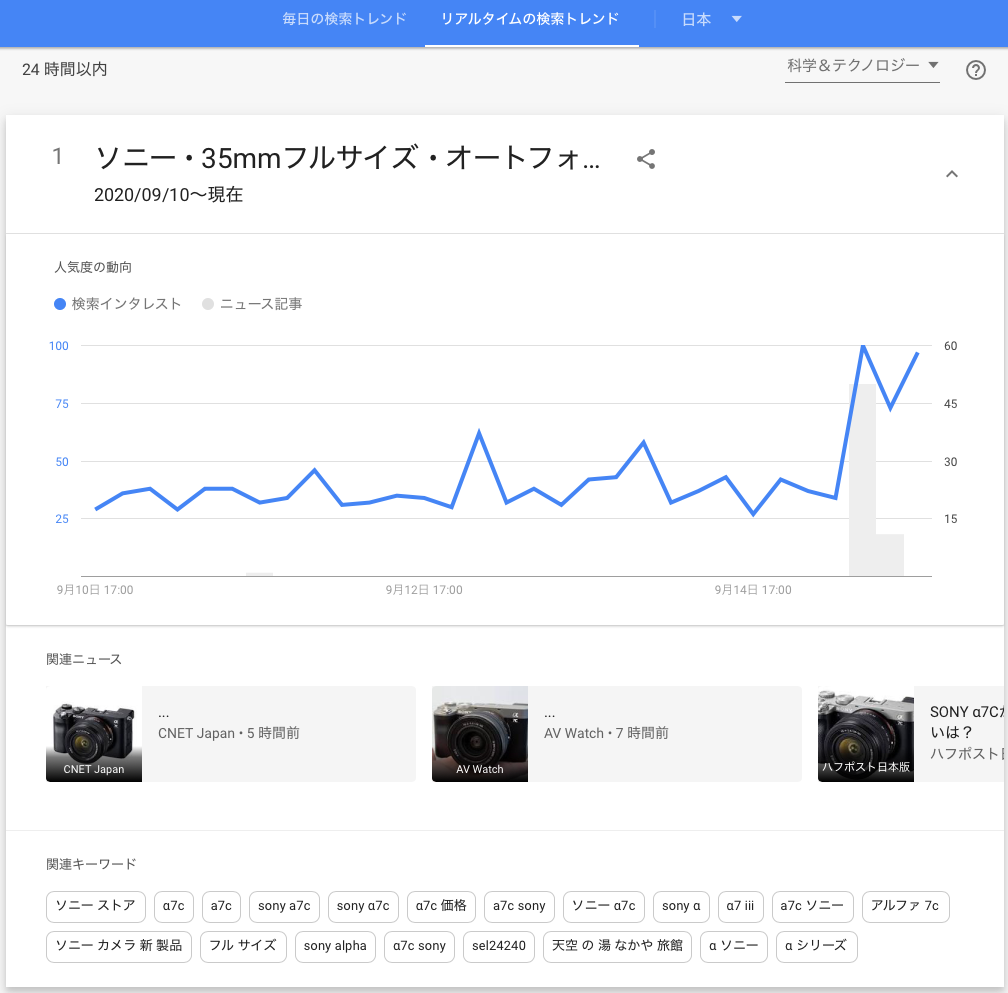
Task: Switch to the 毎日の検索トレンド tab
Action: tap(345, 19)
